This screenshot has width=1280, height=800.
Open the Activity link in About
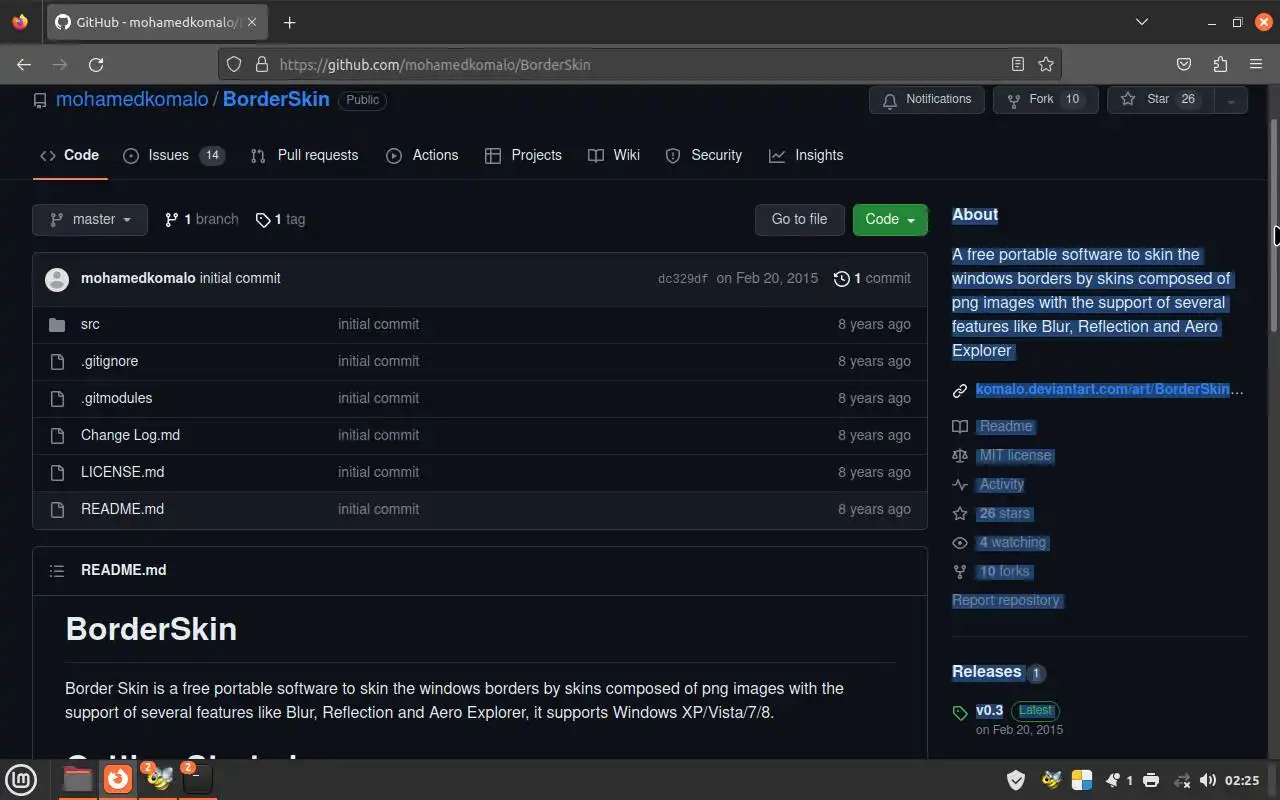tap(1002, 484)
